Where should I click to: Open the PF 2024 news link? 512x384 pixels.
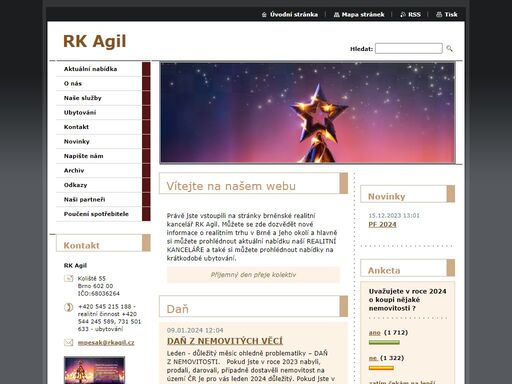382,225
